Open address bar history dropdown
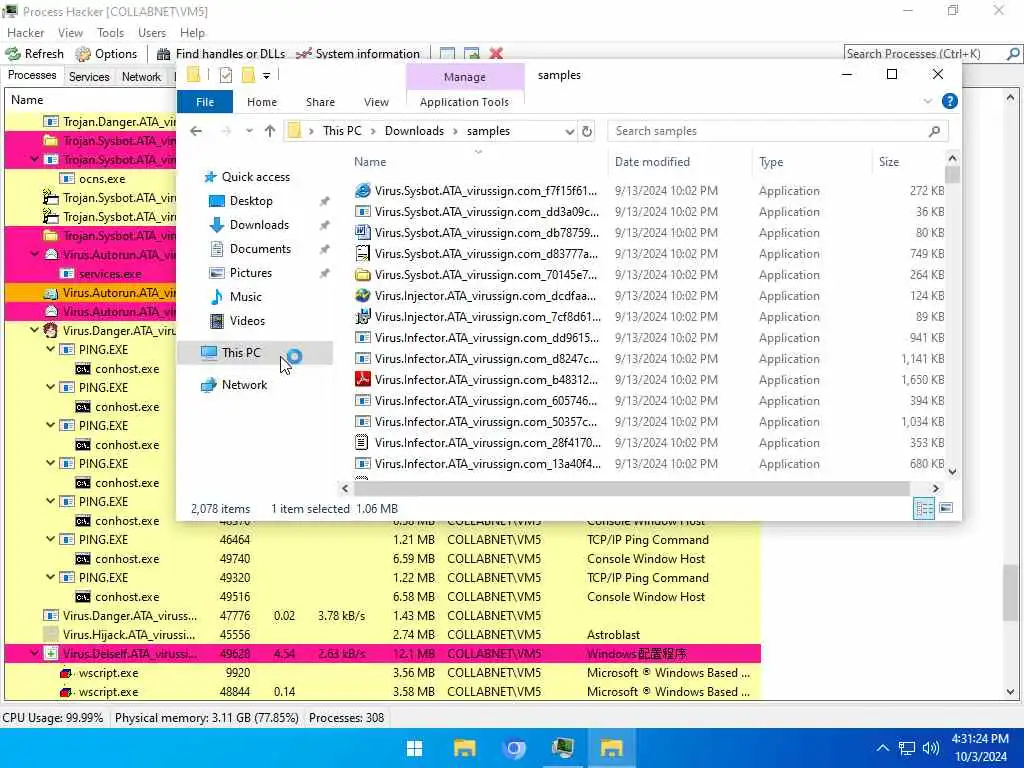 [569, 131]
